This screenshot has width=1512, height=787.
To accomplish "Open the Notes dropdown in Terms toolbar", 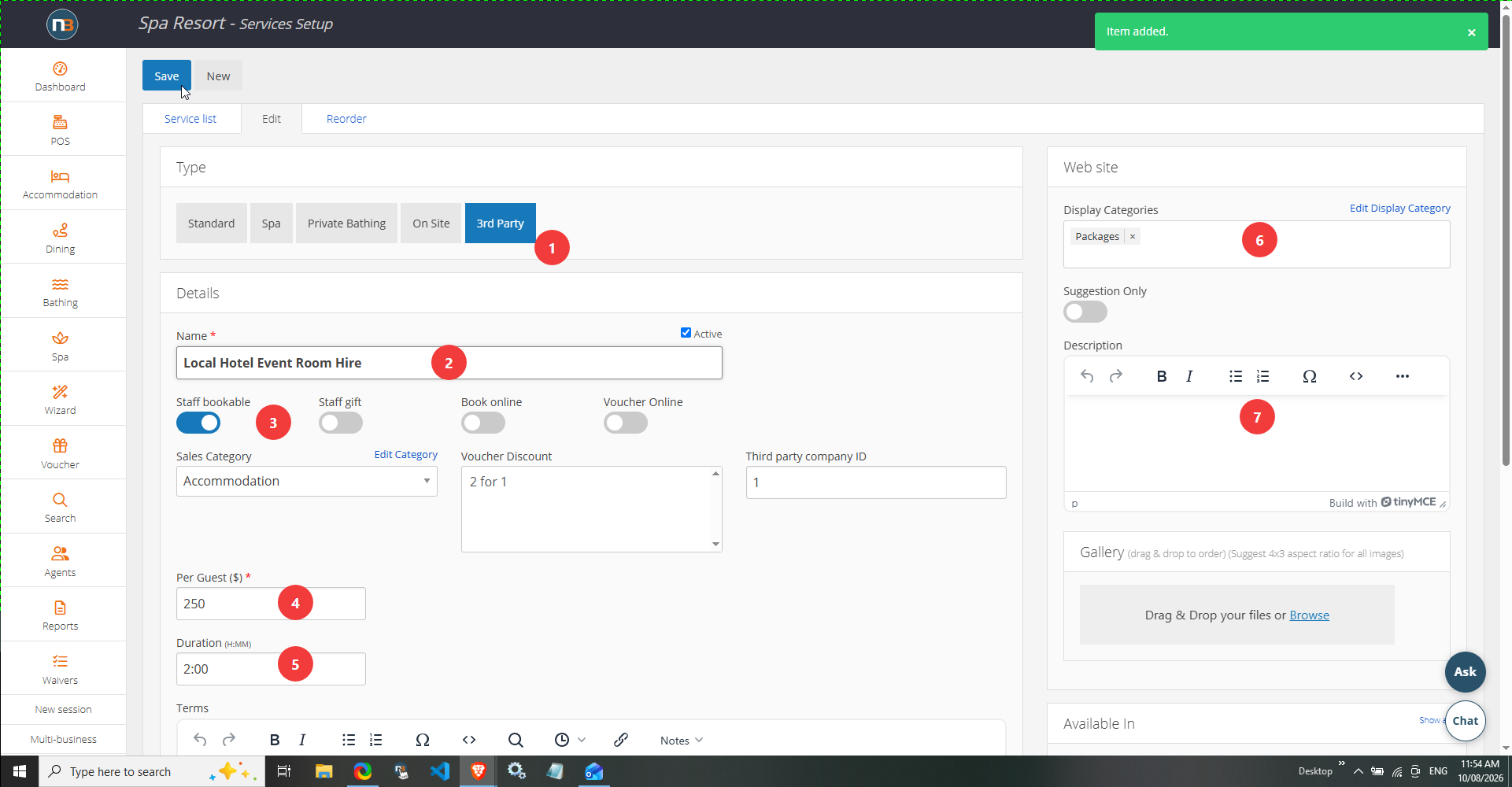I will [682, 740].
